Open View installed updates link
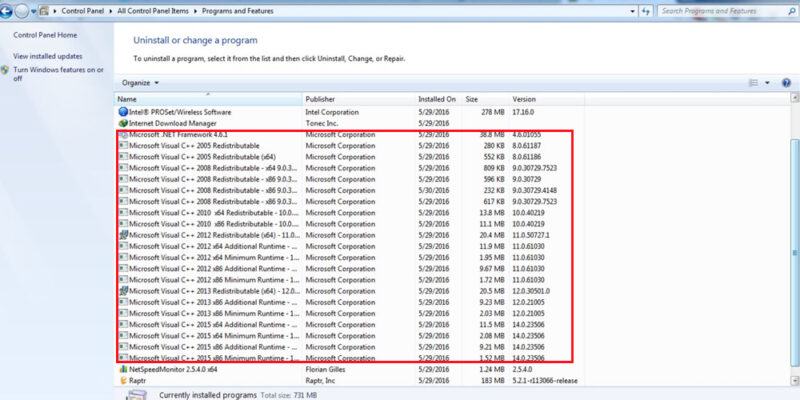800x400 pixels. (x=48, y=56)
